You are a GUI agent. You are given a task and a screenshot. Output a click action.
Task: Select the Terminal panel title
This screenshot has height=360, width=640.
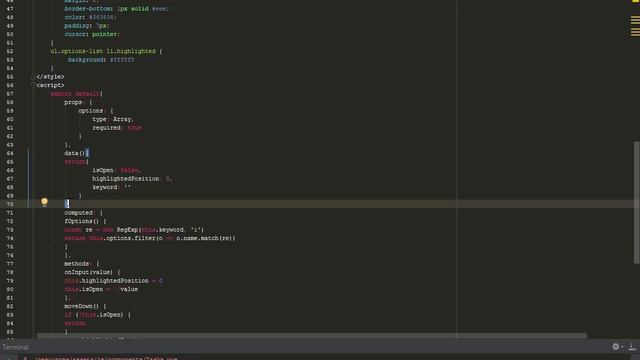click(x=15, y=347)
